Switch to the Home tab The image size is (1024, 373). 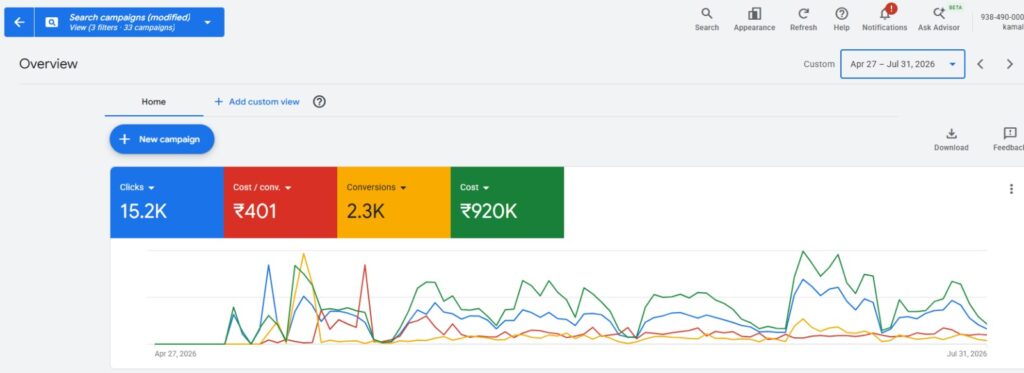(x=153, y=102)
